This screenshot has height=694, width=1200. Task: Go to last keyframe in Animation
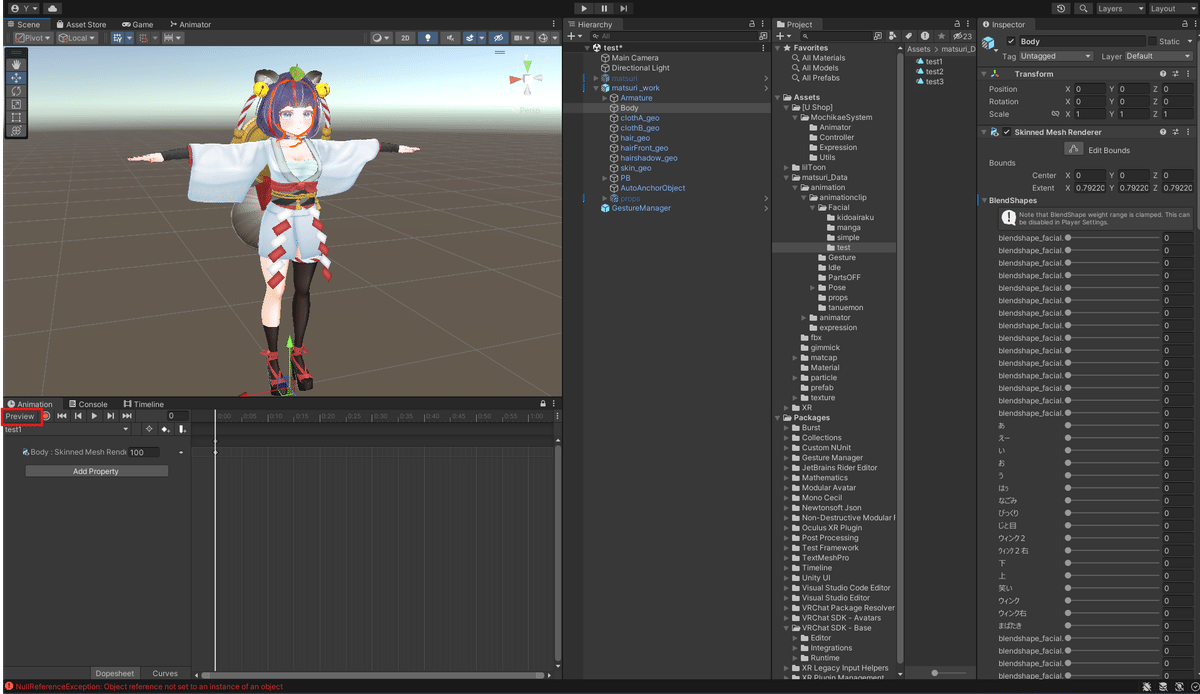click(x=127, y=416)
